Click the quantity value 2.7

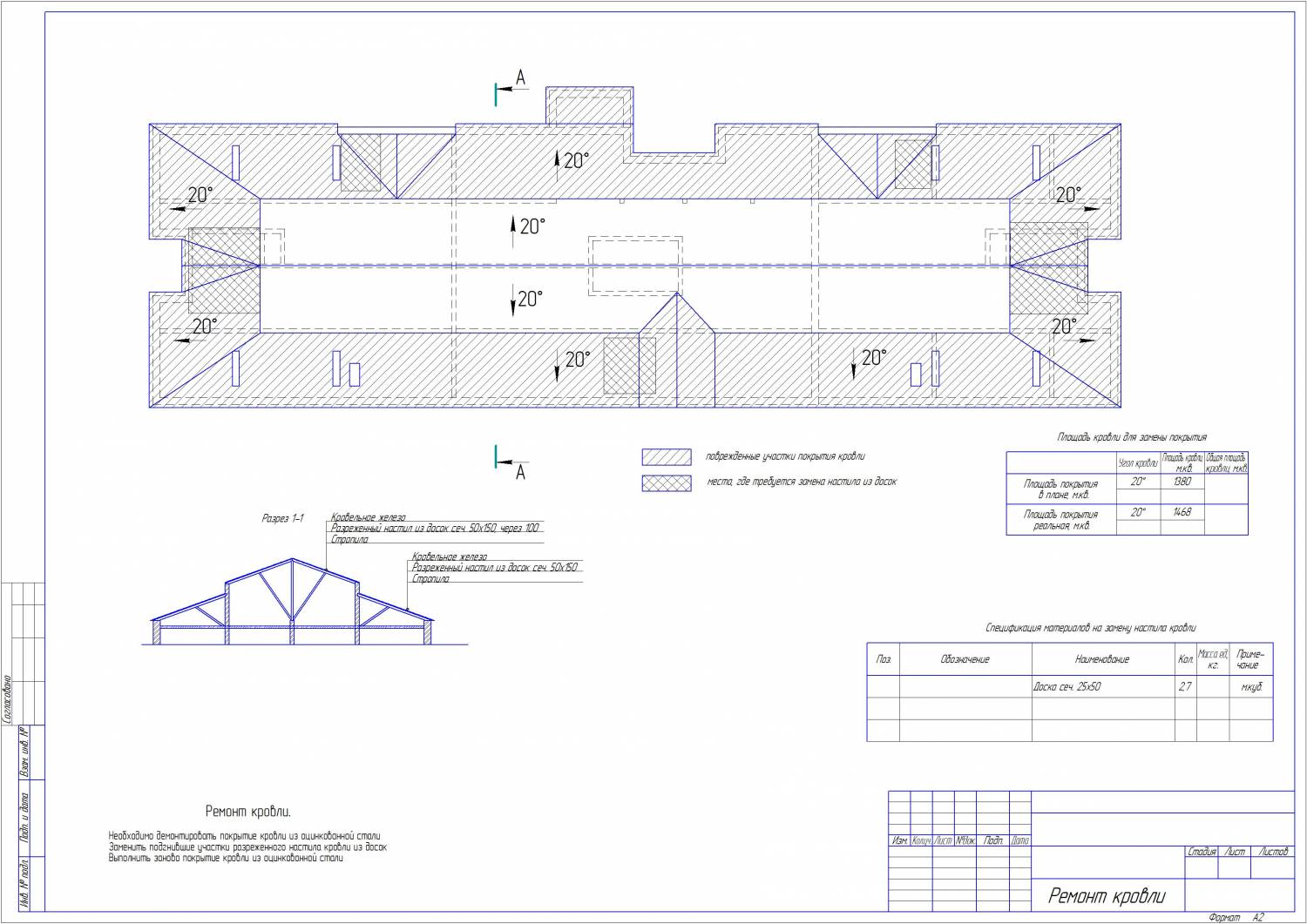(1185, 686)
